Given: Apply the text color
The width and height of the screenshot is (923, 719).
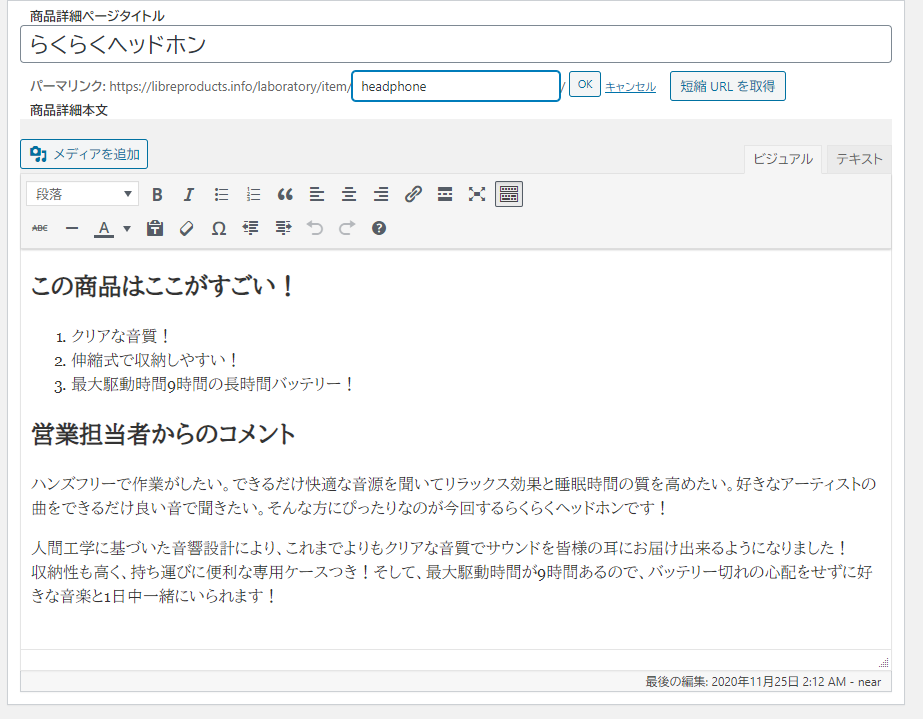Looking at the screenshot, I should pyautogui.click(x=104, y=228).
